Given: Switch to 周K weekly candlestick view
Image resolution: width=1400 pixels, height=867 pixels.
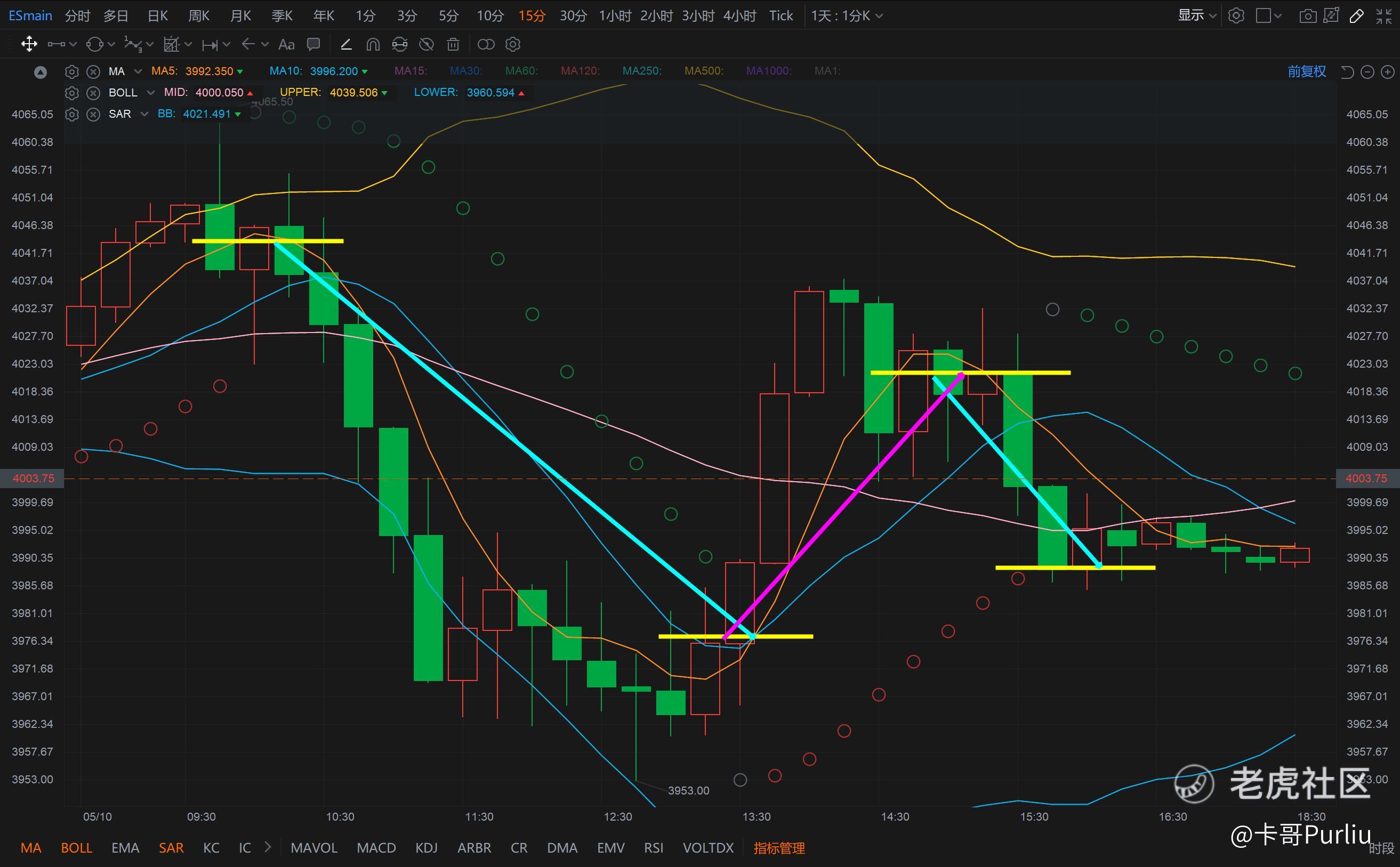Looking at the screenshot, I should [199, 15].
